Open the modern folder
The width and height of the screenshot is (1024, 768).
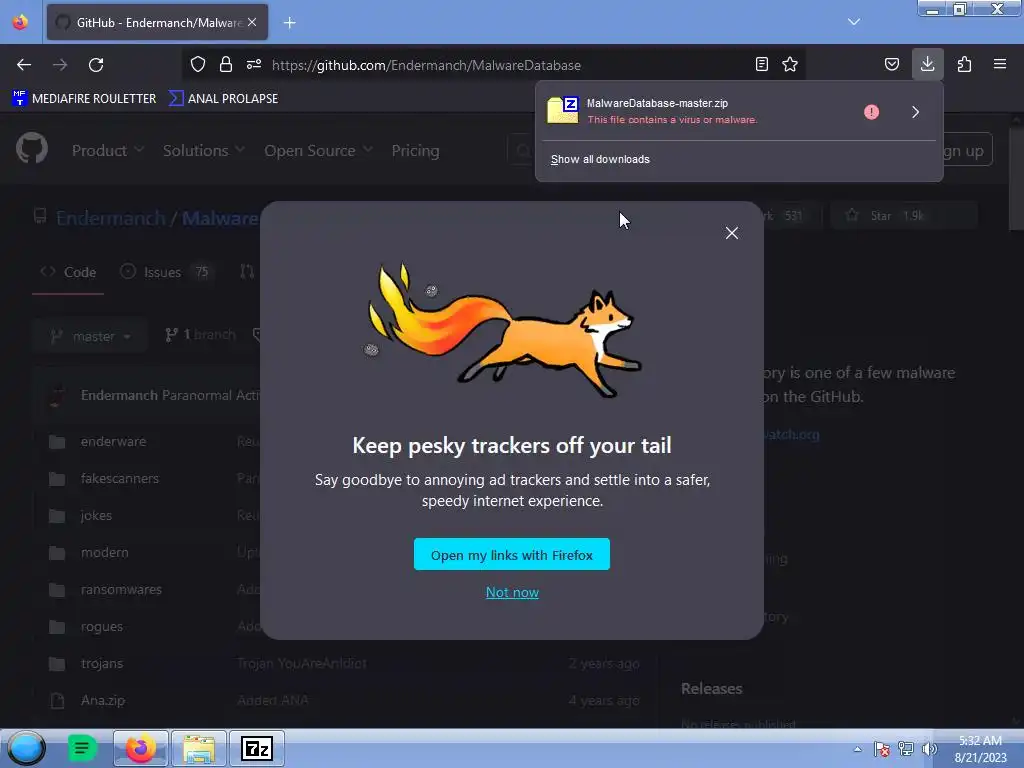pos(104,552)
